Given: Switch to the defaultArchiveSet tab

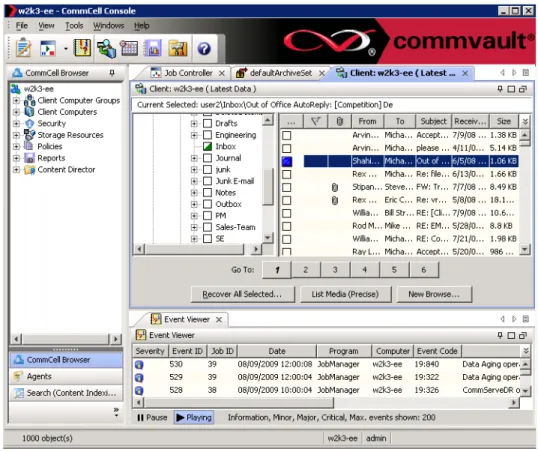Looking at the screenshot, I should tap(280, 73).
